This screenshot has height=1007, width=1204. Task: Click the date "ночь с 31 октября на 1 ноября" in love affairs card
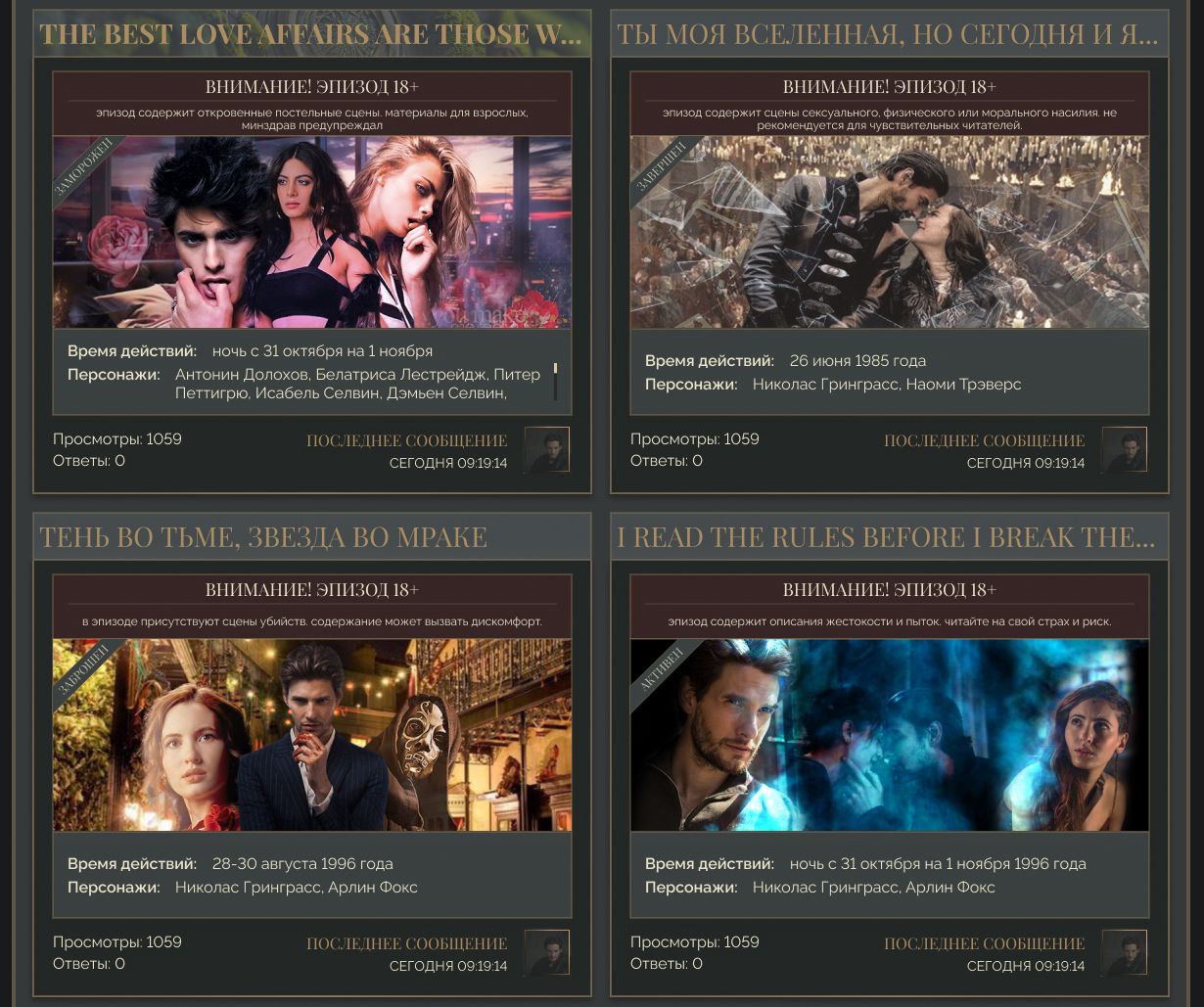pyautogui.click(x=322, y=350)
